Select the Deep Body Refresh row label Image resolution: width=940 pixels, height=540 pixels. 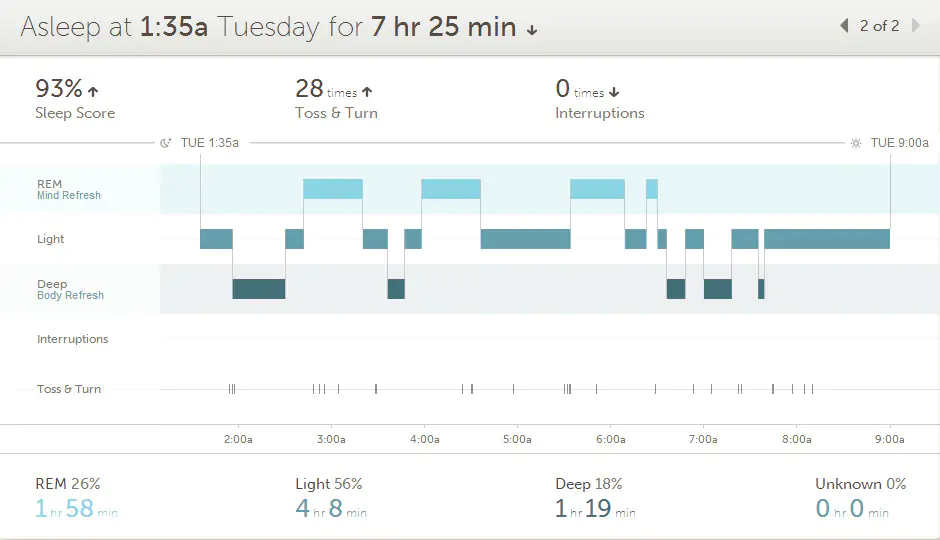click(70, 290)
